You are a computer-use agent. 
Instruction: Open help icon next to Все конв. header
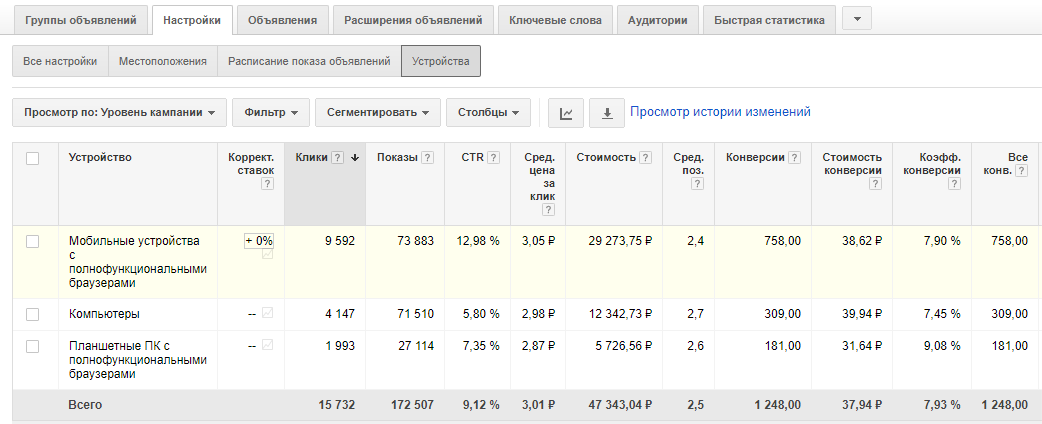[1023, 171]
